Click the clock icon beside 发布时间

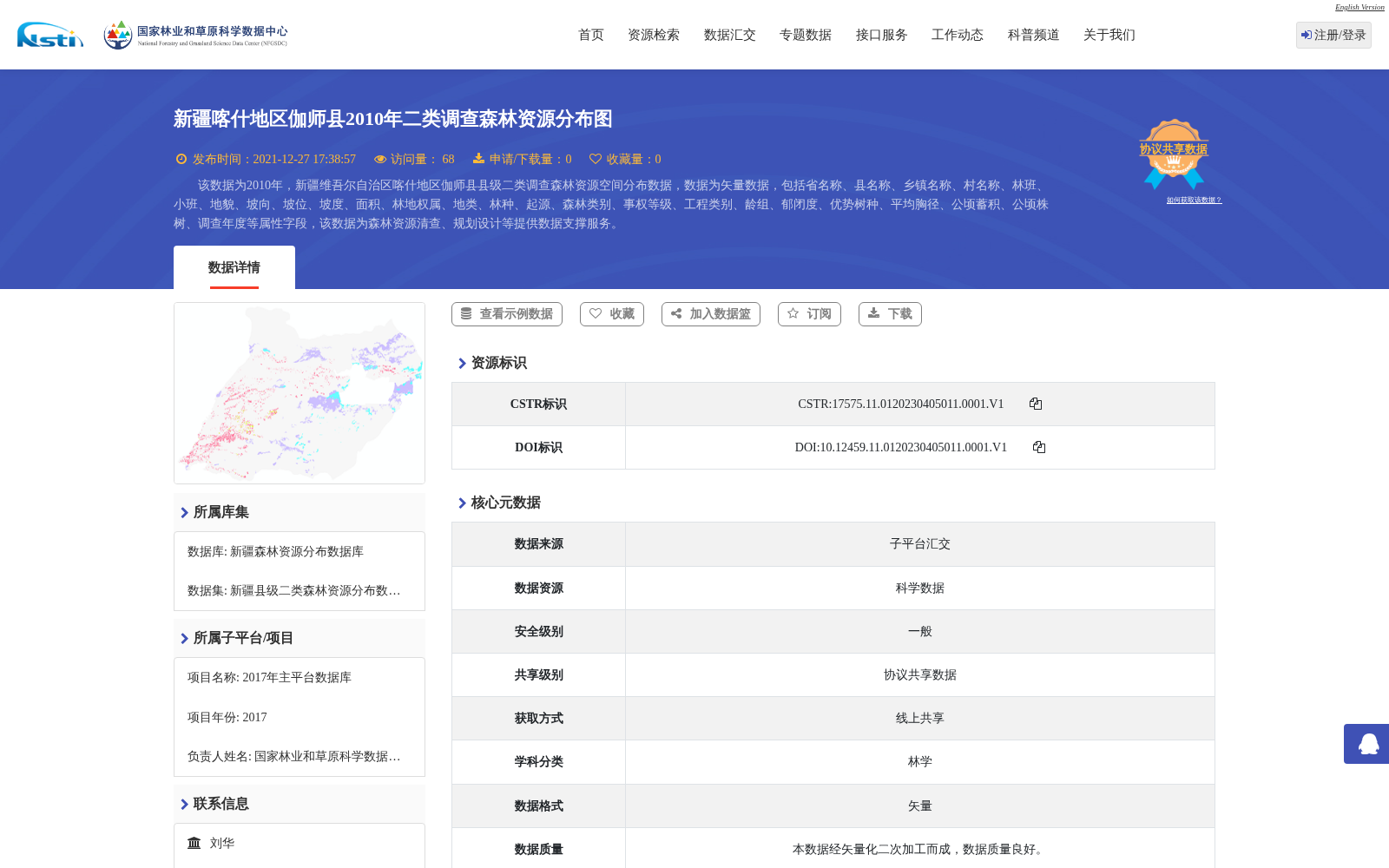(x=181, y=159)
